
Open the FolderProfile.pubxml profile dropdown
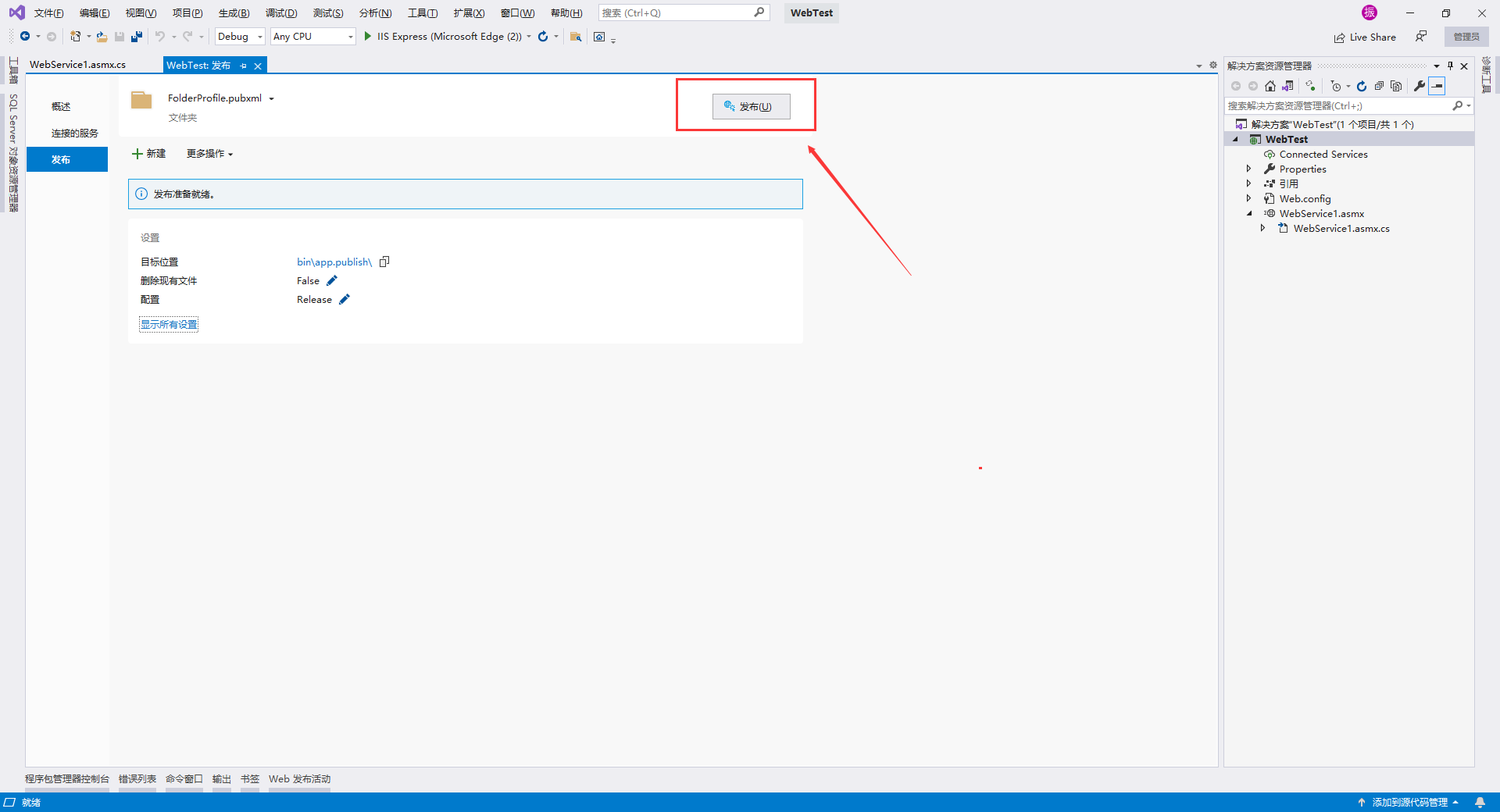pyautogui.click(x=271, y=98)
